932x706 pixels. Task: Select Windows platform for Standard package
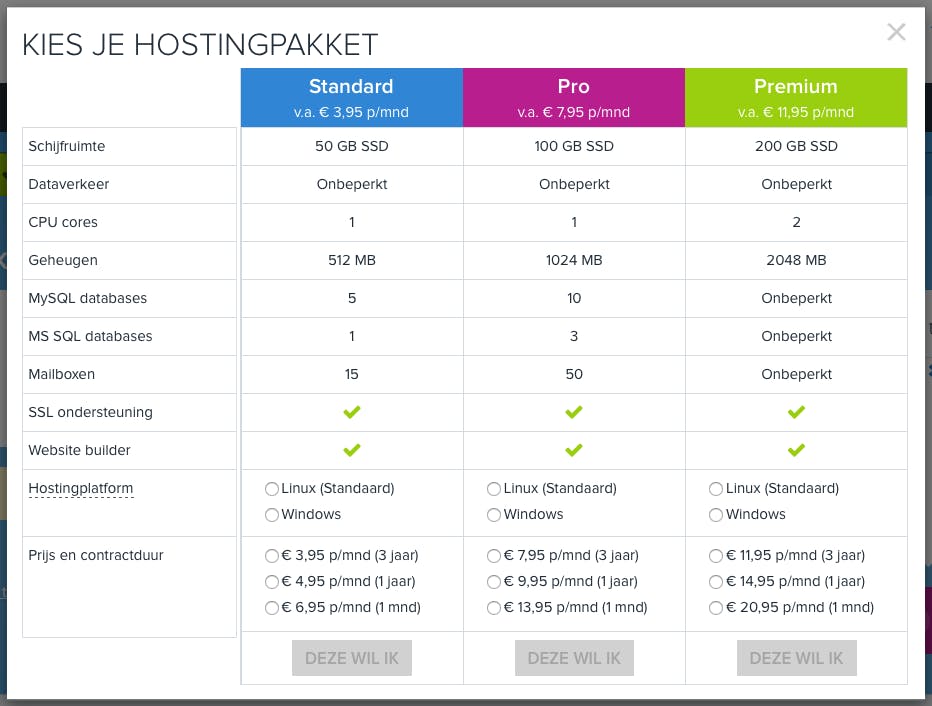[272, 515]
